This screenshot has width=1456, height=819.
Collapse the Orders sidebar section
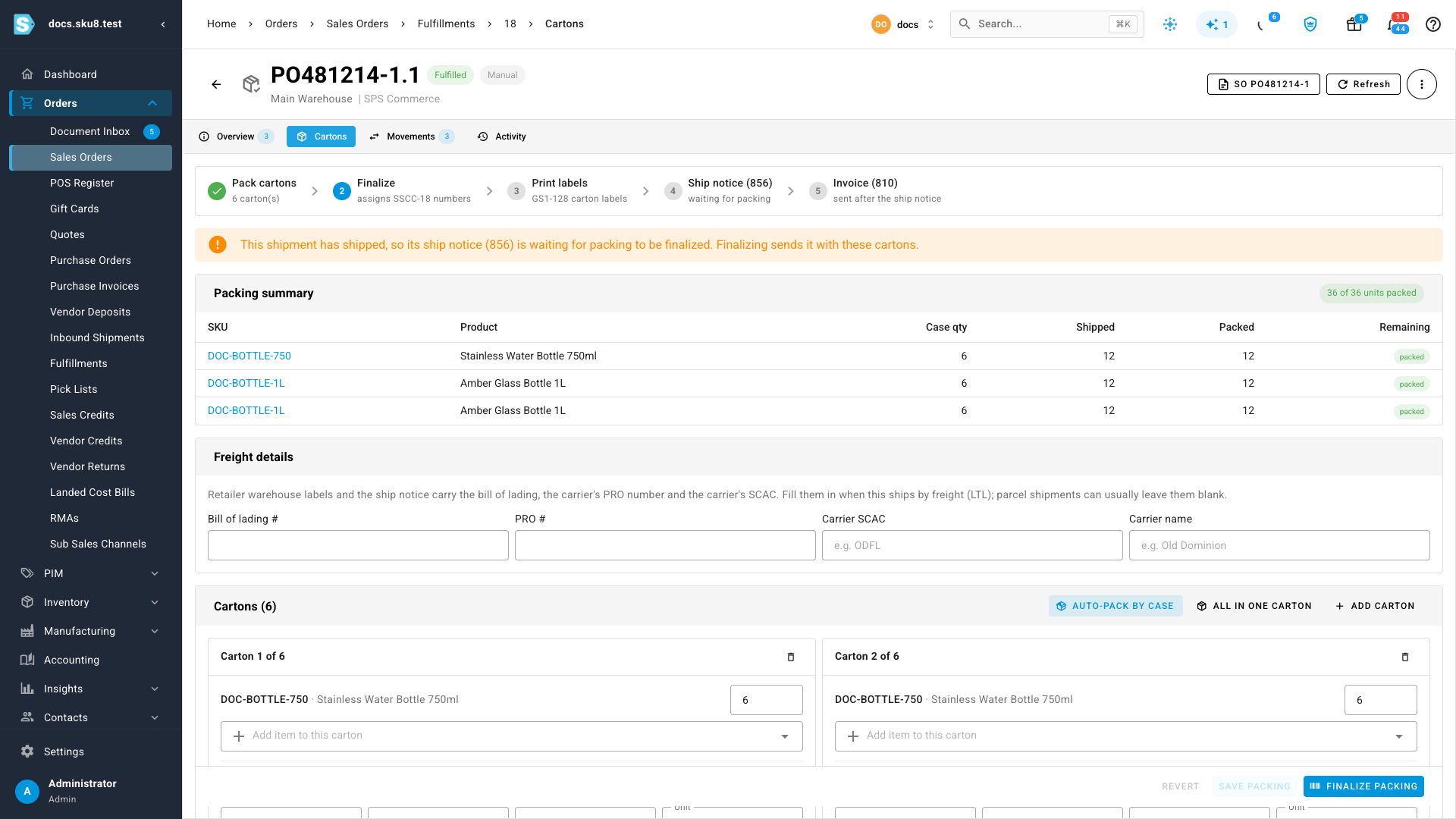click(x=152, y=103)
